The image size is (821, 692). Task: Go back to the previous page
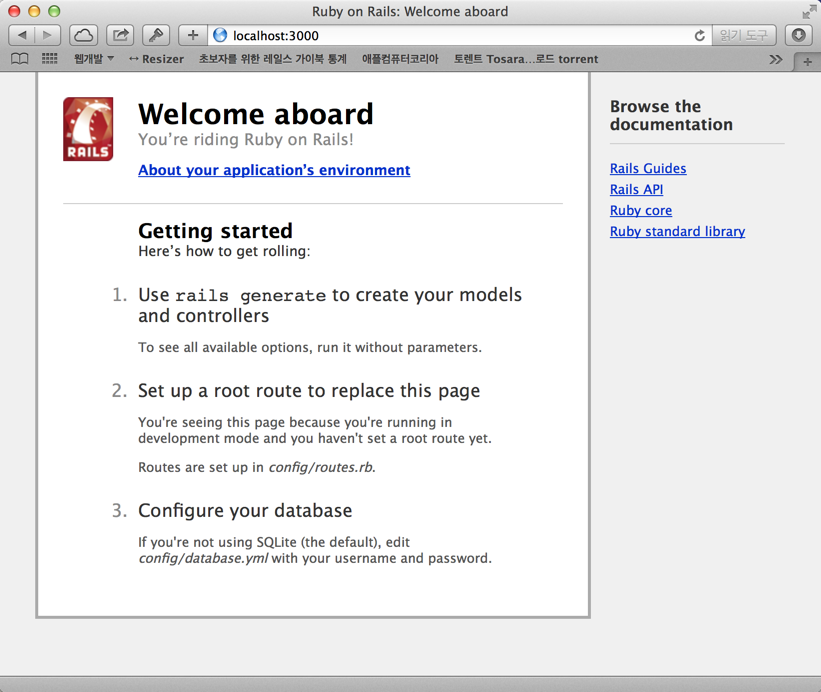[x=22, y=35]
